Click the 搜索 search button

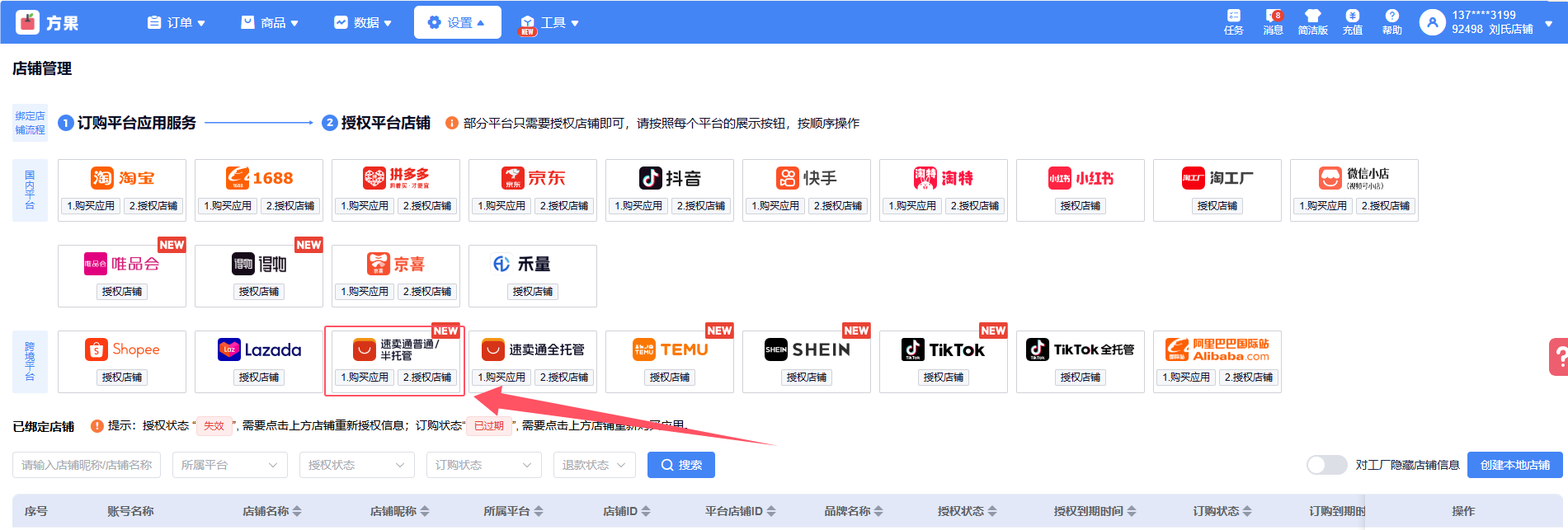pos(681,465)
